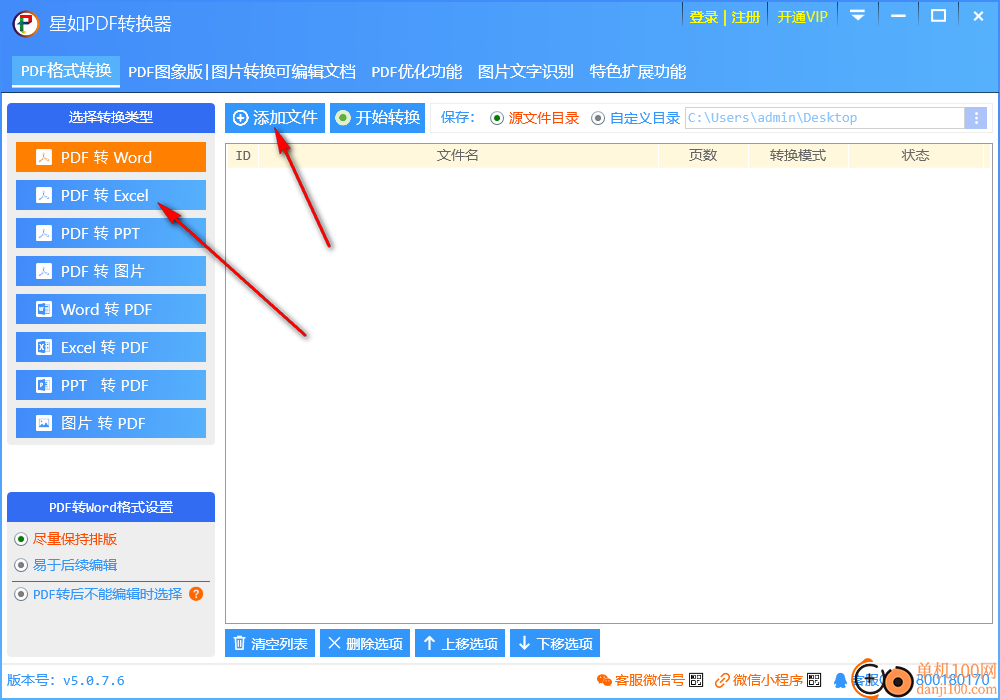Close the application window
The height and width of the screenshot is (700, 1000).
point(978,16)
